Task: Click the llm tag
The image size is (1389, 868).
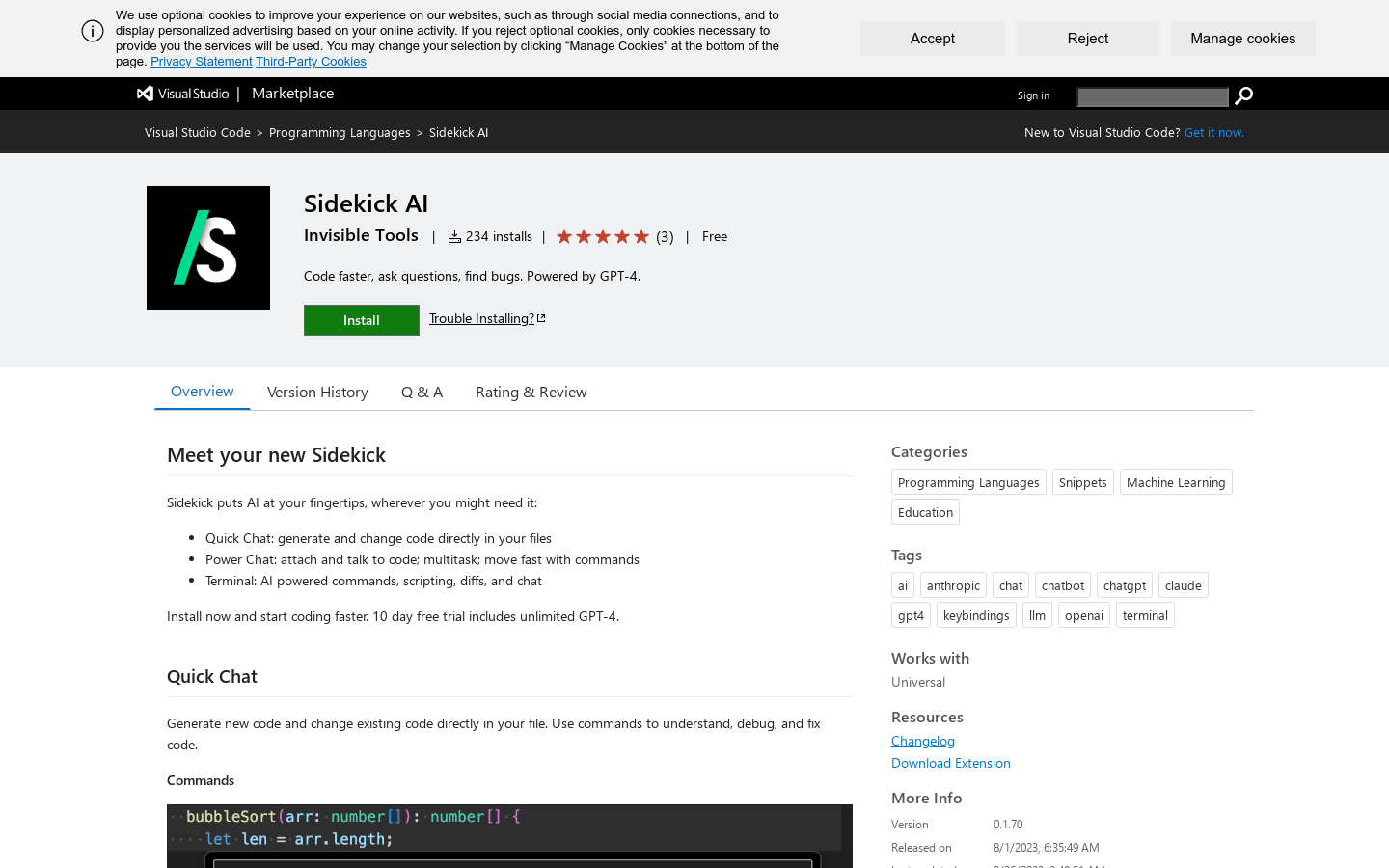Action: click(x=1037, y=615)
